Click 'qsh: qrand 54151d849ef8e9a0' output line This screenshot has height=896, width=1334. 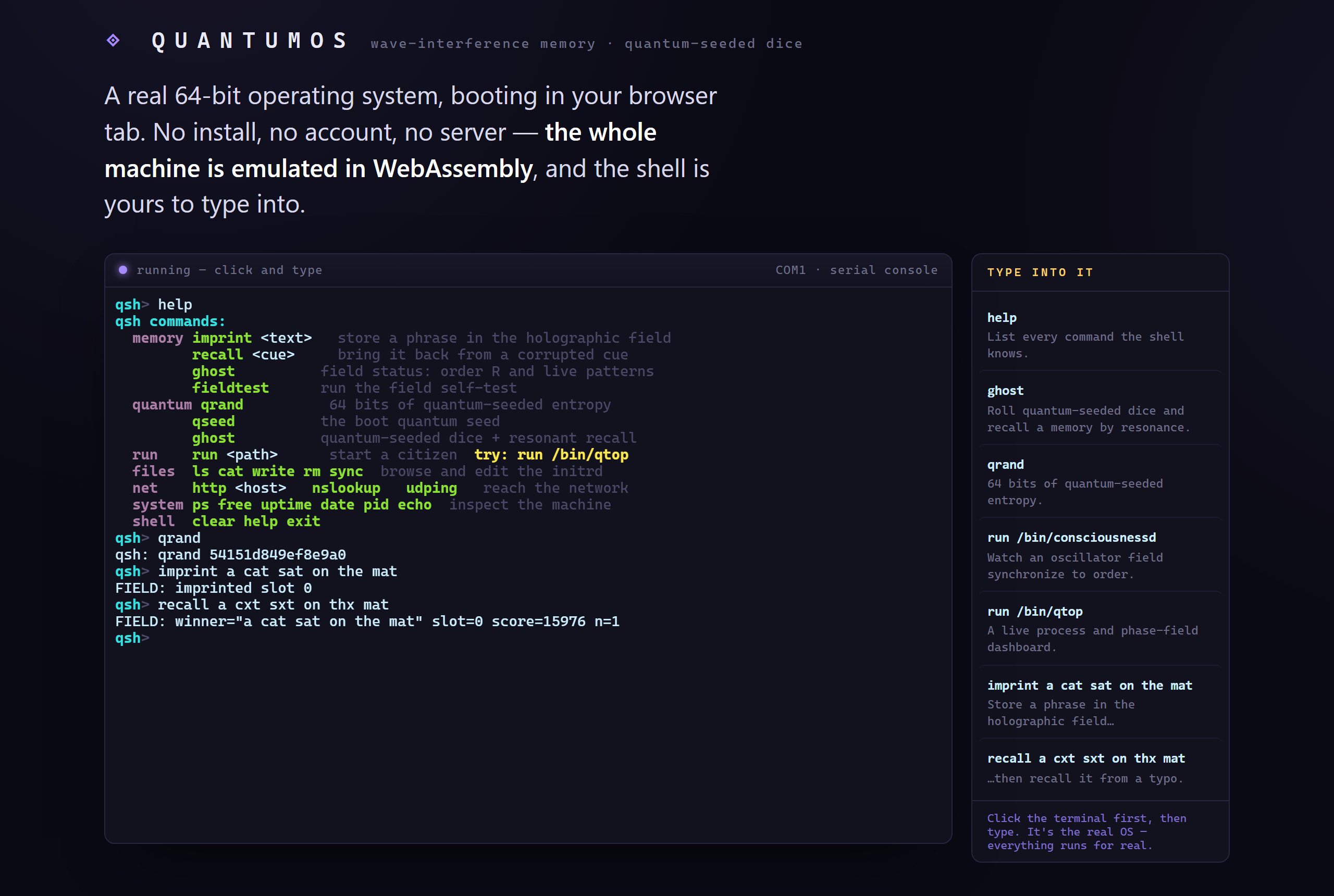pyautogui.click(x=230, y=554)
